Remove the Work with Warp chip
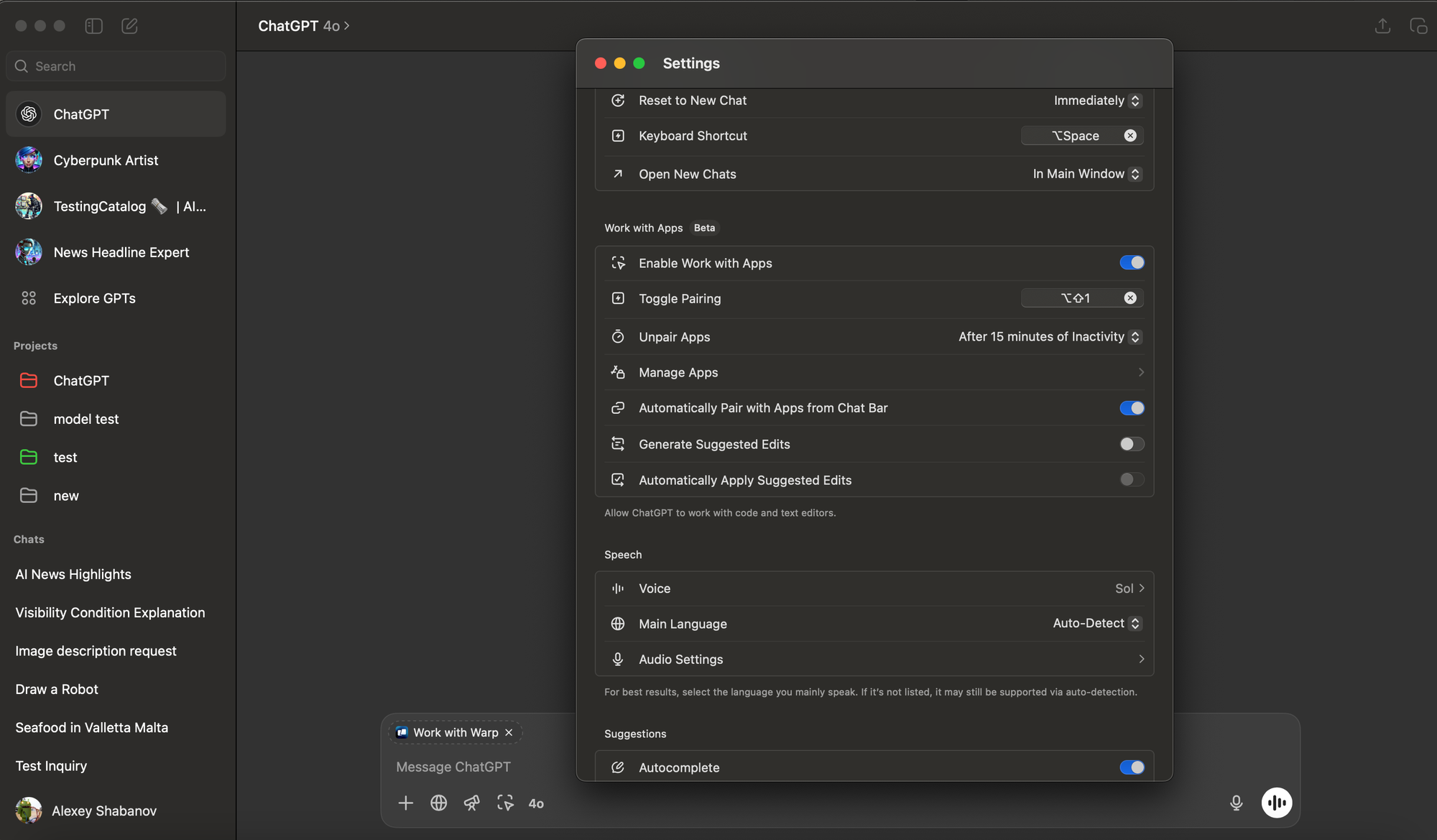 point(509,733)
